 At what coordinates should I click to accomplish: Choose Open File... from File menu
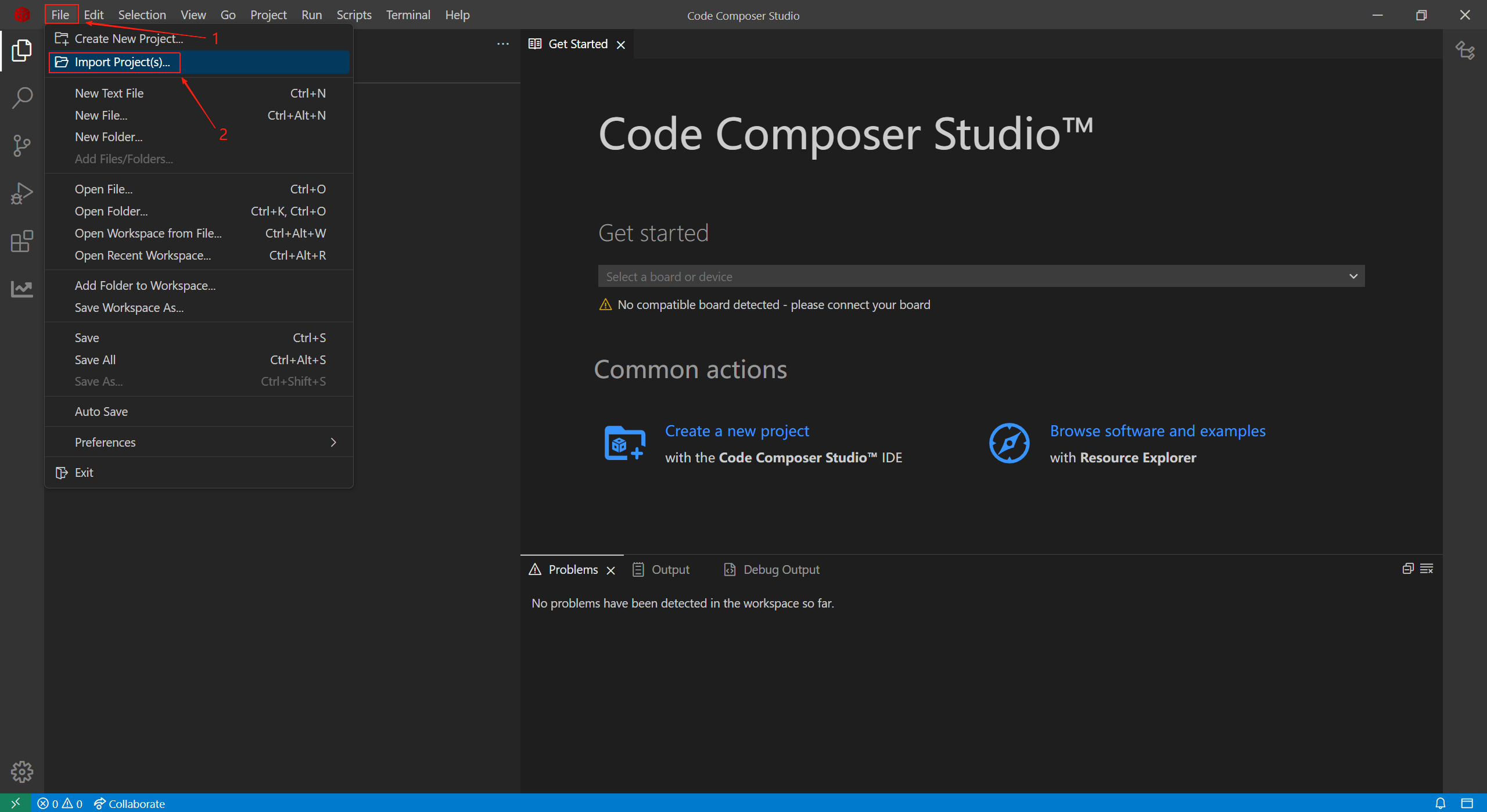coord(199,189)
